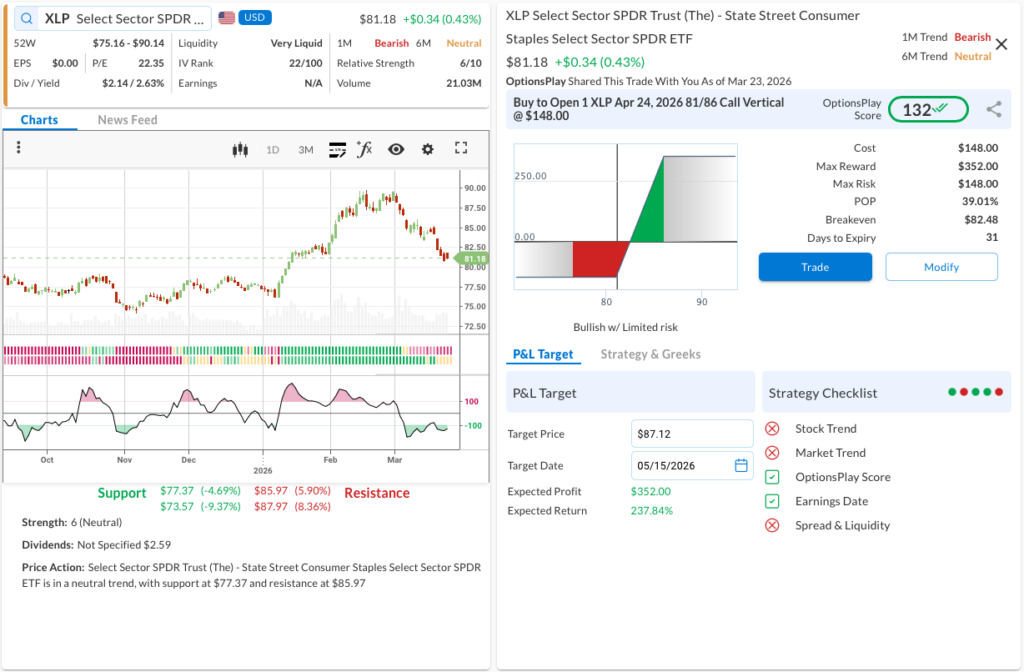
Task: Close the trade details panel
Action: coord(1002,44)
